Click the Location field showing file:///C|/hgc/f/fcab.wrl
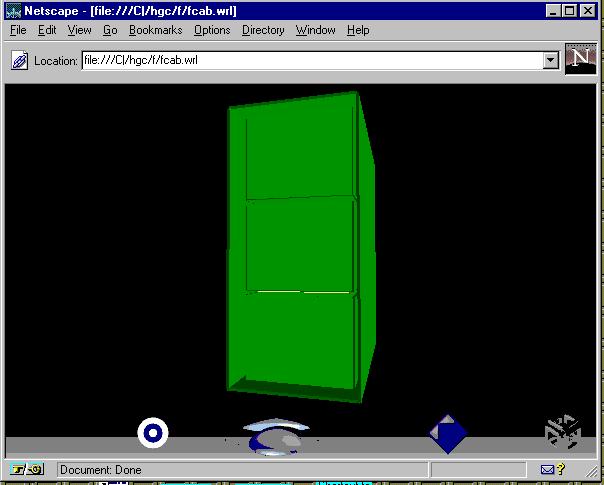604x485 pixels. tap(312, 60)
